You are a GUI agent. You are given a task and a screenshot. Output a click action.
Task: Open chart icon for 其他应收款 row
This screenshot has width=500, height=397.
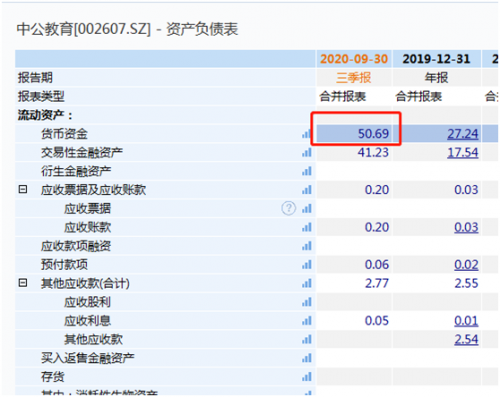307,339
